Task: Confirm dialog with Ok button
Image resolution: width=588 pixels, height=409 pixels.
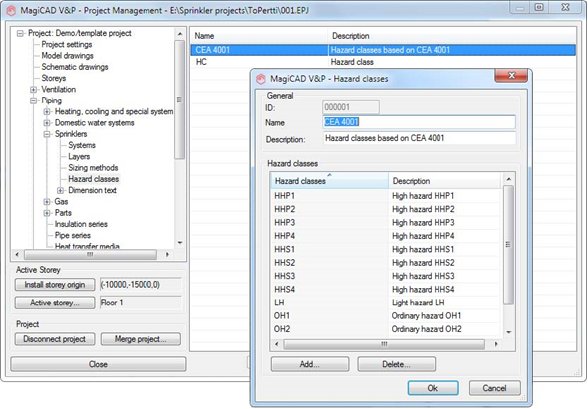Action: click(x=433, y=388)
